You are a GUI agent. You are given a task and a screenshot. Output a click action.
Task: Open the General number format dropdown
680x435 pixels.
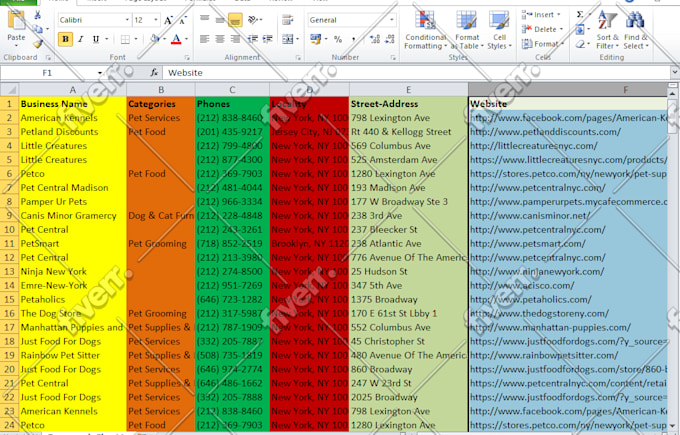coord(392,20)
